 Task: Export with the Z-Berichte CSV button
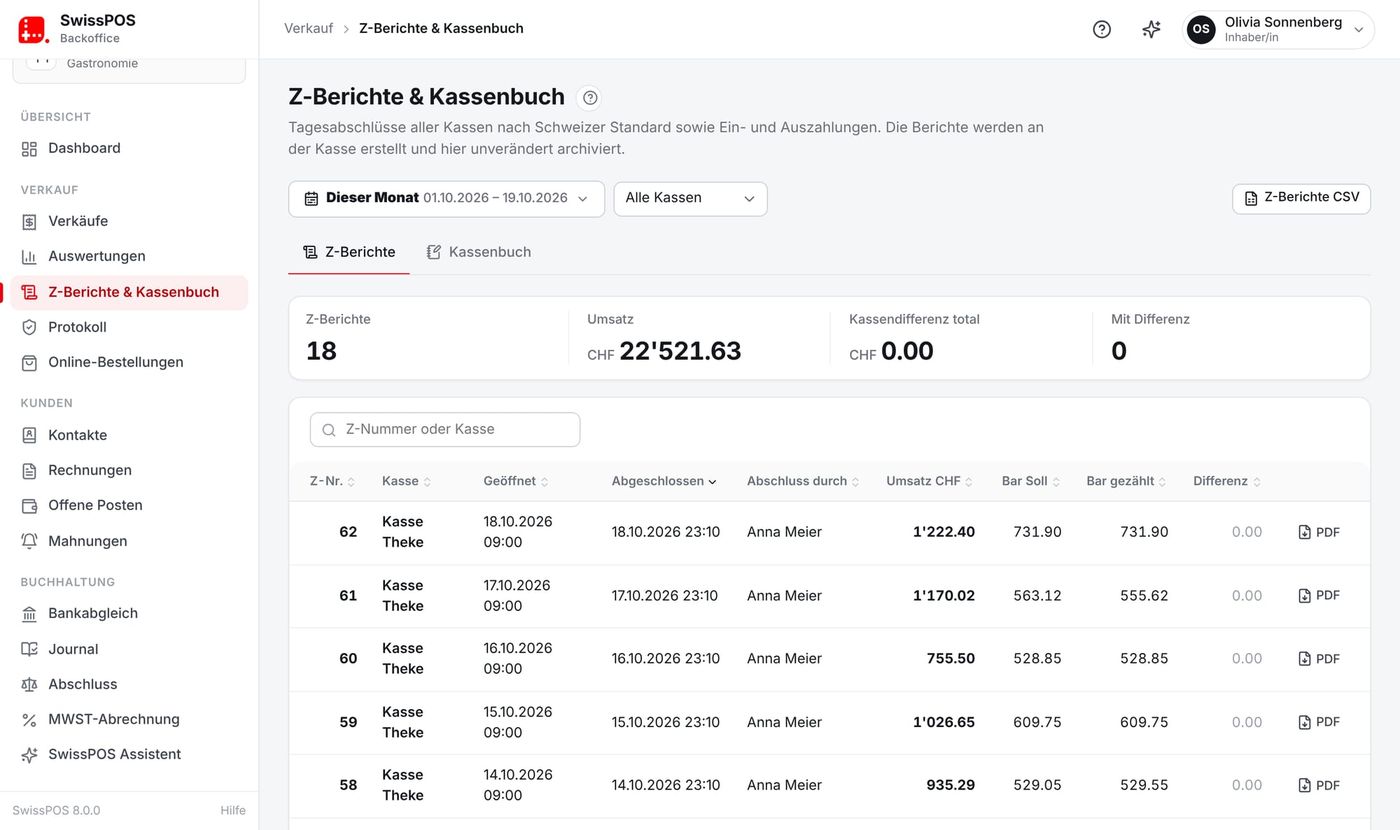tap(1301, 198)
